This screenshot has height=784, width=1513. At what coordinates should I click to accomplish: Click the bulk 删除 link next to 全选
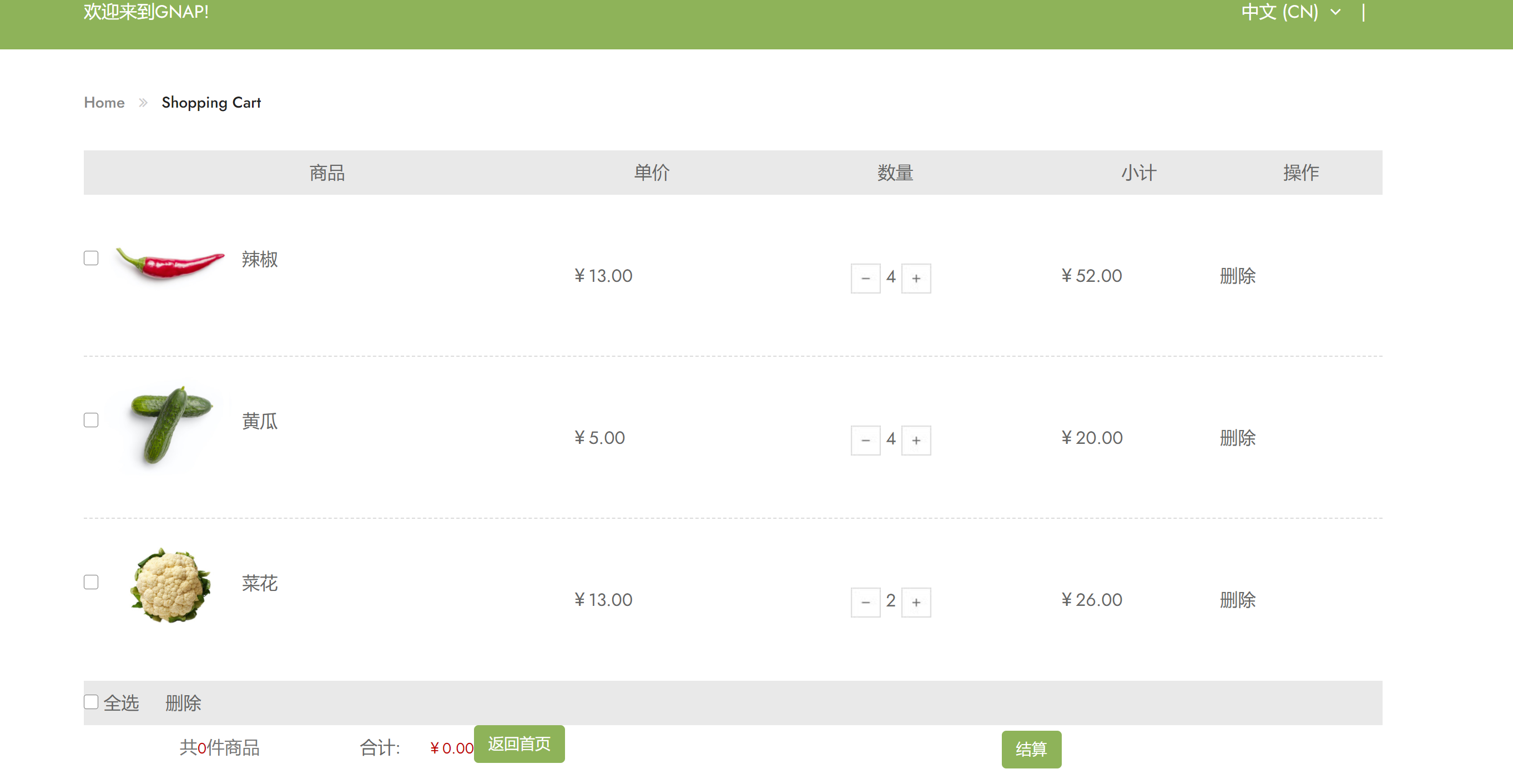183,704
